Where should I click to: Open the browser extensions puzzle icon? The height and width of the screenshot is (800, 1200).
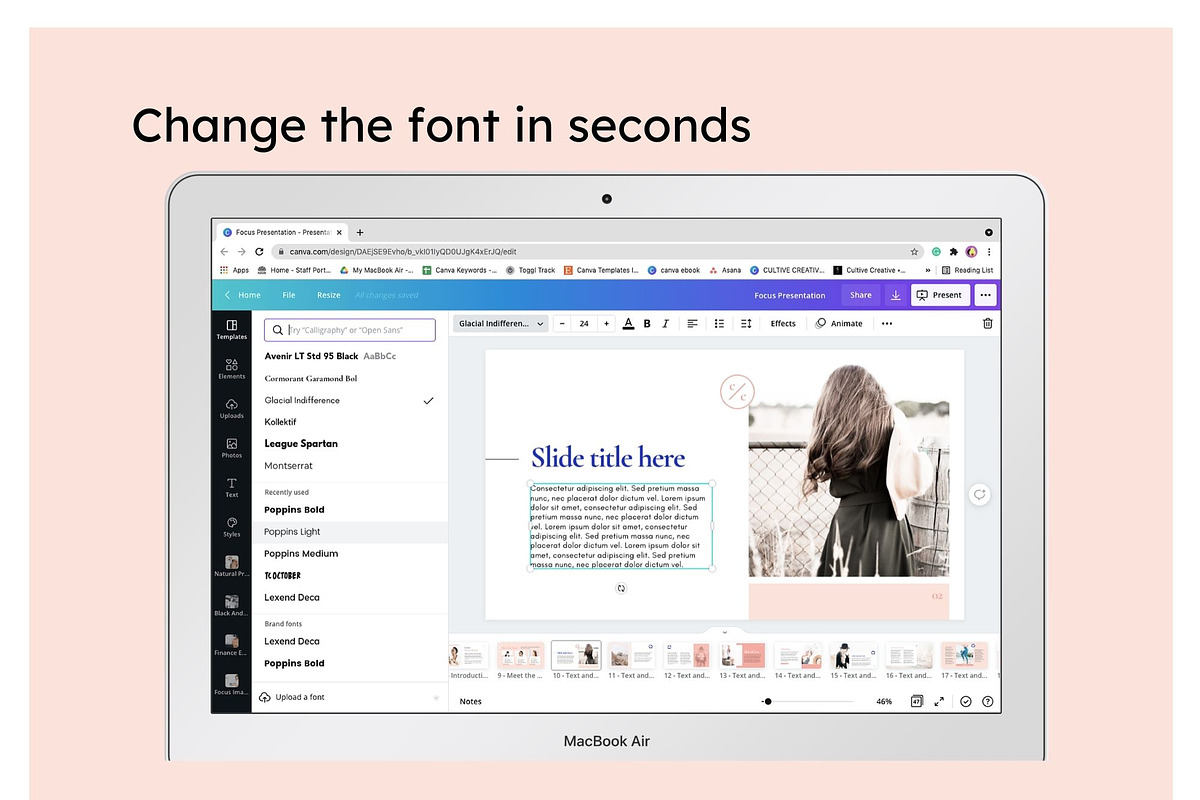[x=954, y=252]
